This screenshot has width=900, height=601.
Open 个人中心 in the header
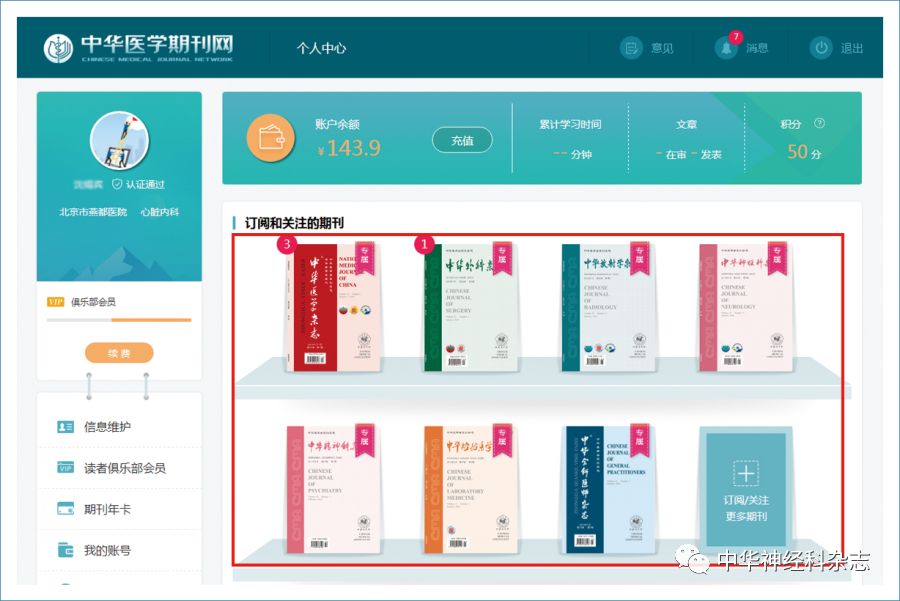[x=321, y=48]
